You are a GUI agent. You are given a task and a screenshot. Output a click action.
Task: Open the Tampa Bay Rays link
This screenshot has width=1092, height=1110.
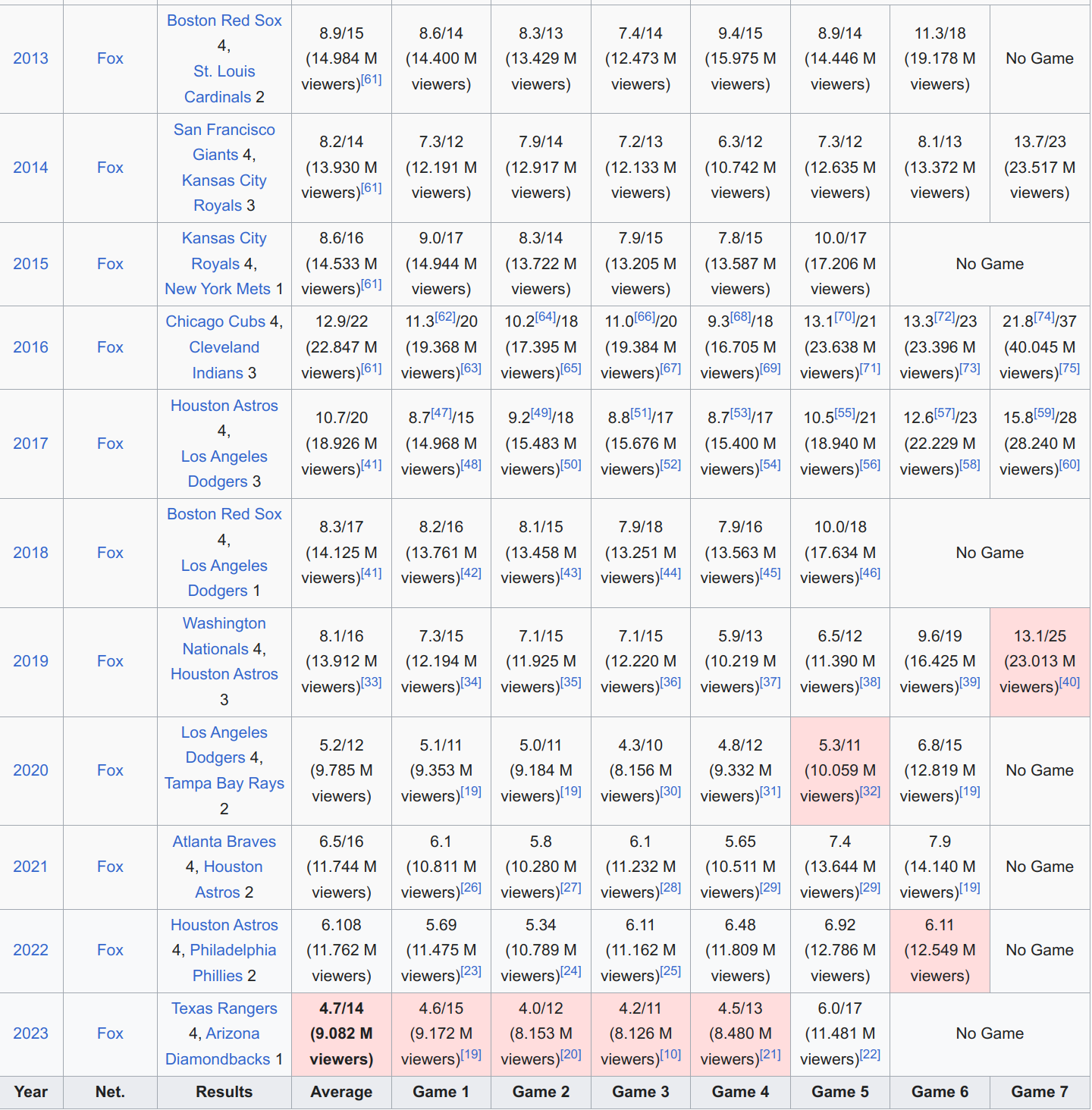click(x=224, y=783)
